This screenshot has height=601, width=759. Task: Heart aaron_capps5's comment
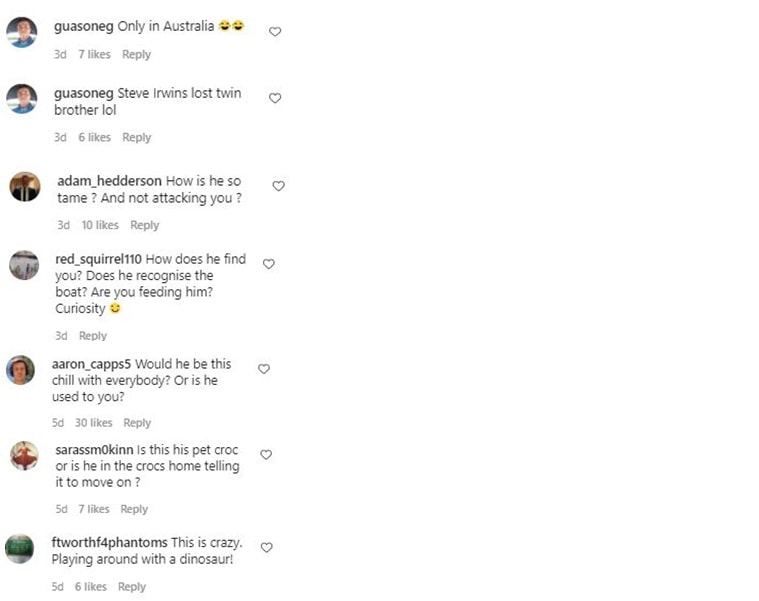pyautogui.click(x=264, y=369)
